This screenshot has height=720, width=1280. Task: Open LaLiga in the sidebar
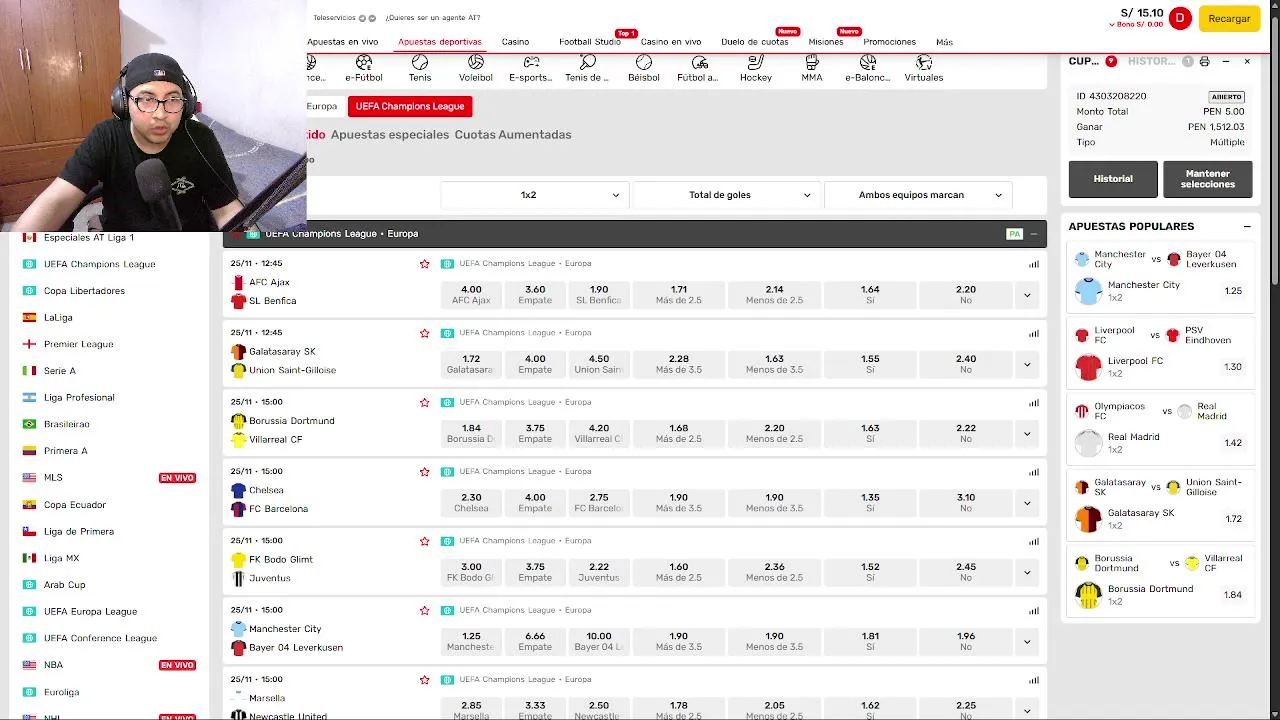[x=58, y=318]
